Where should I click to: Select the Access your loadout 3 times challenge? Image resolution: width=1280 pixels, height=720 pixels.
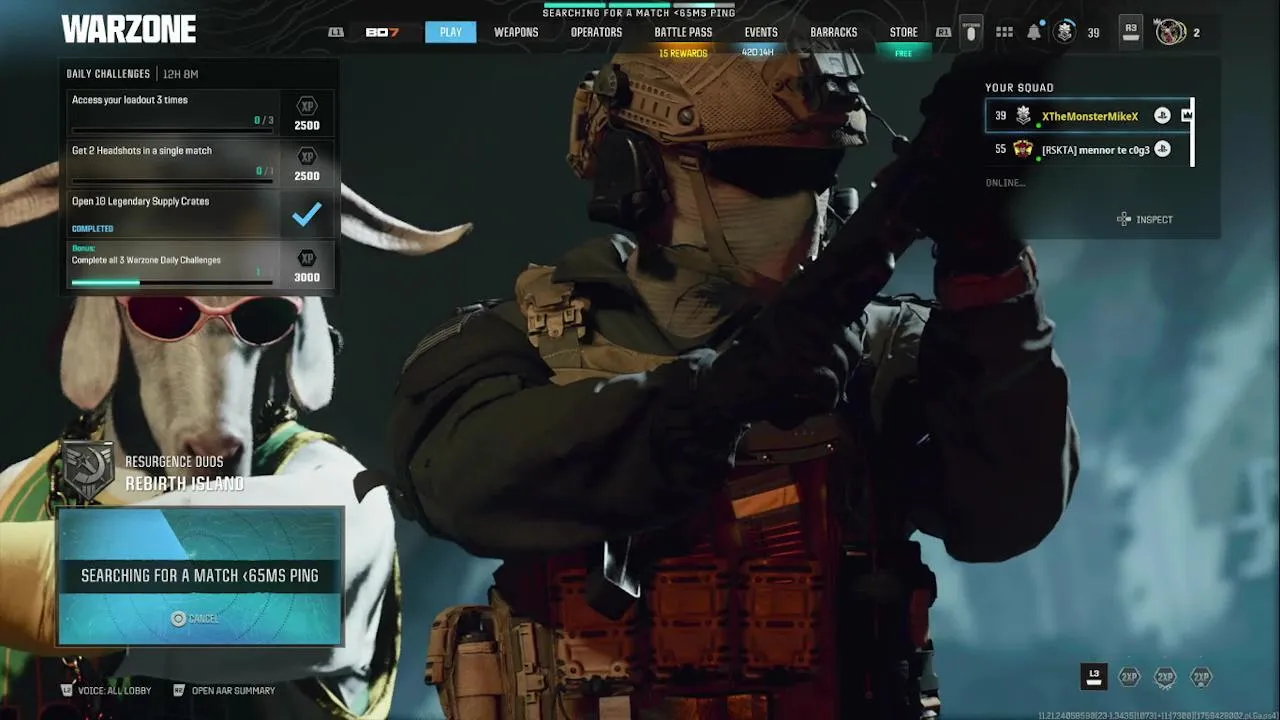200,112
